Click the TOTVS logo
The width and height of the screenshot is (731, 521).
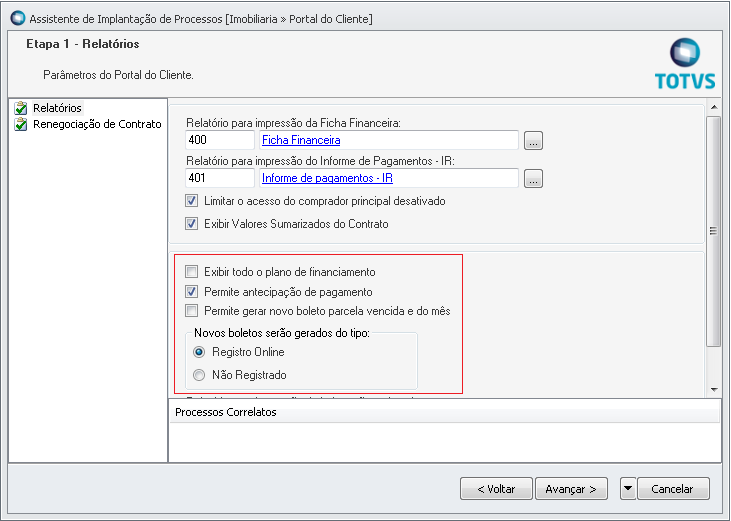coord(685,64)
